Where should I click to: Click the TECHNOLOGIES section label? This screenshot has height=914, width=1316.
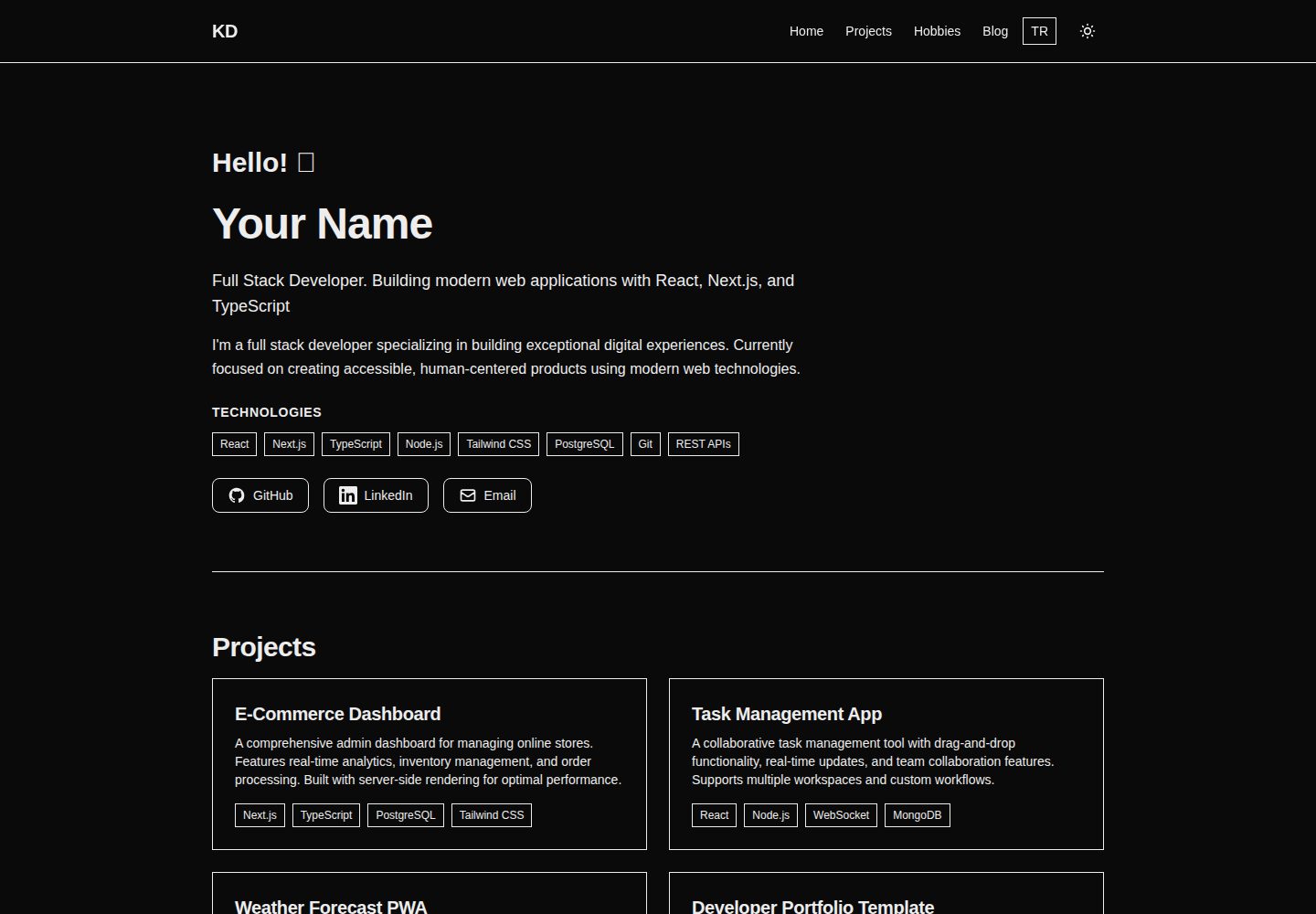267,412
